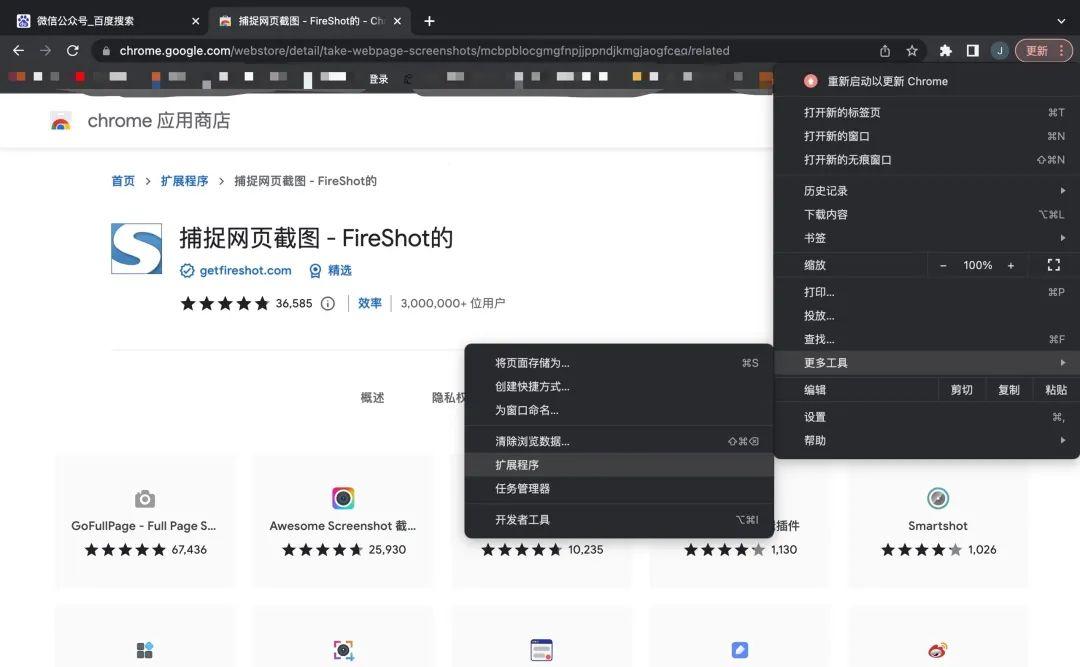Decrease zoom with the minus button
Viewport: 1080px width, 667px height.
coord(943,265)
